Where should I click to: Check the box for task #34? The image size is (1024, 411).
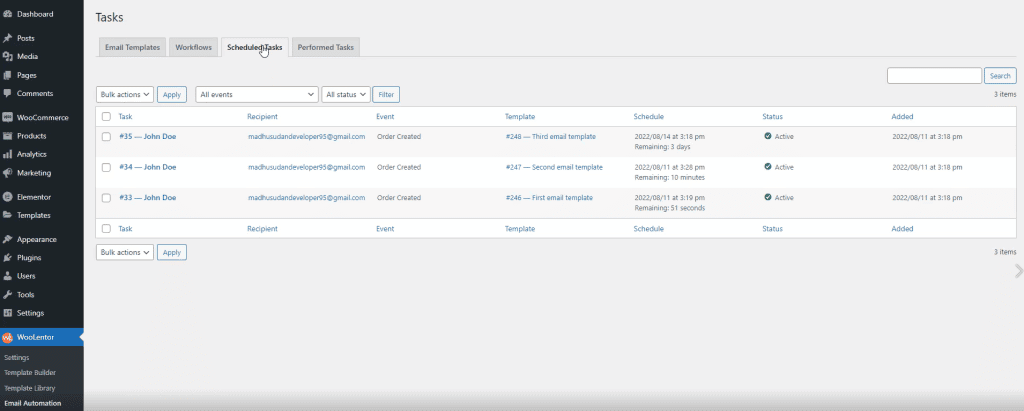click(x=106, y=167)
